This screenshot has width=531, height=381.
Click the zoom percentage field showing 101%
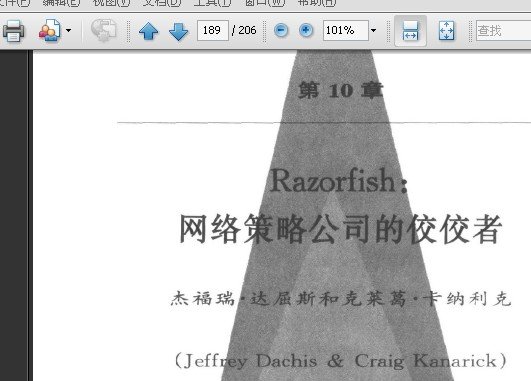tap(346, 30)
